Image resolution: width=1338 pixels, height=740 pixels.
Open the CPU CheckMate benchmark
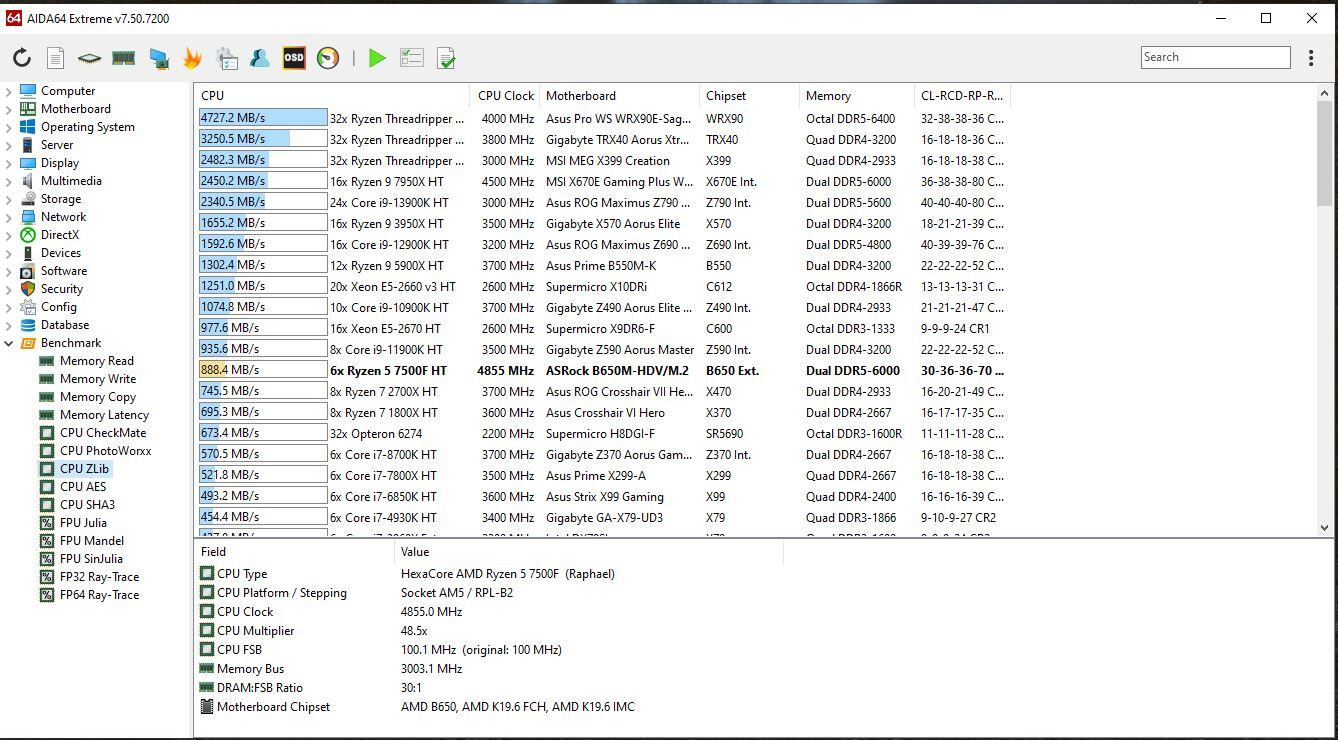click(x=102, y=433)
